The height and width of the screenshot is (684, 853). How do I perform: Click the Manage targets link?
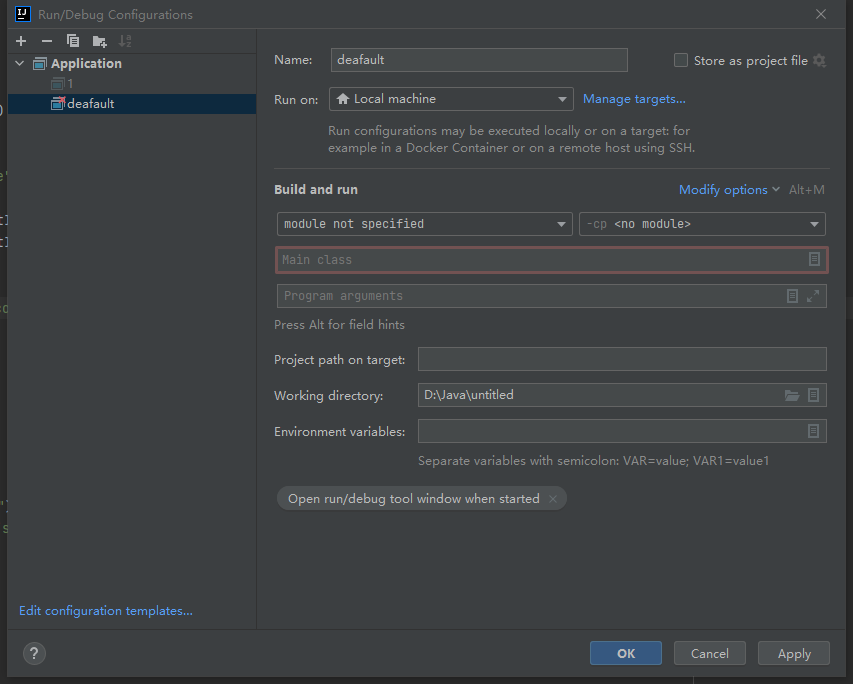pos(634,99)
